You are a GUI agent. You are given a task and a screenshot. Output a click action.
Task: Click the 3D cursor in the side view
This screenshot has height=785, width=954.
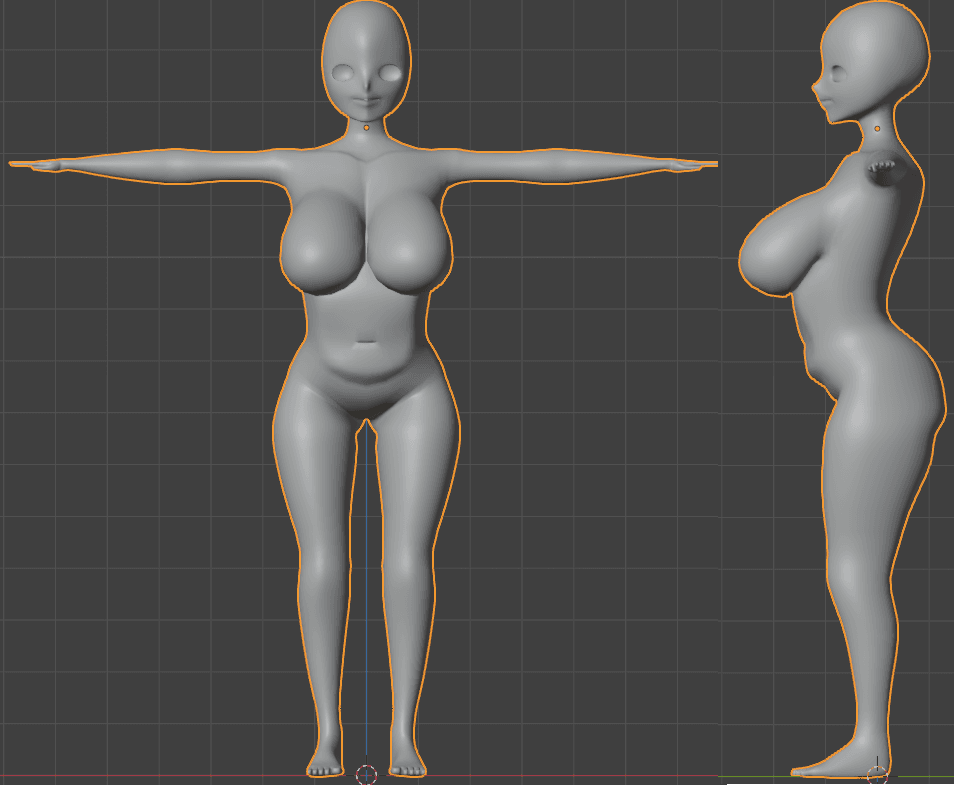click(x=877, y=773)
